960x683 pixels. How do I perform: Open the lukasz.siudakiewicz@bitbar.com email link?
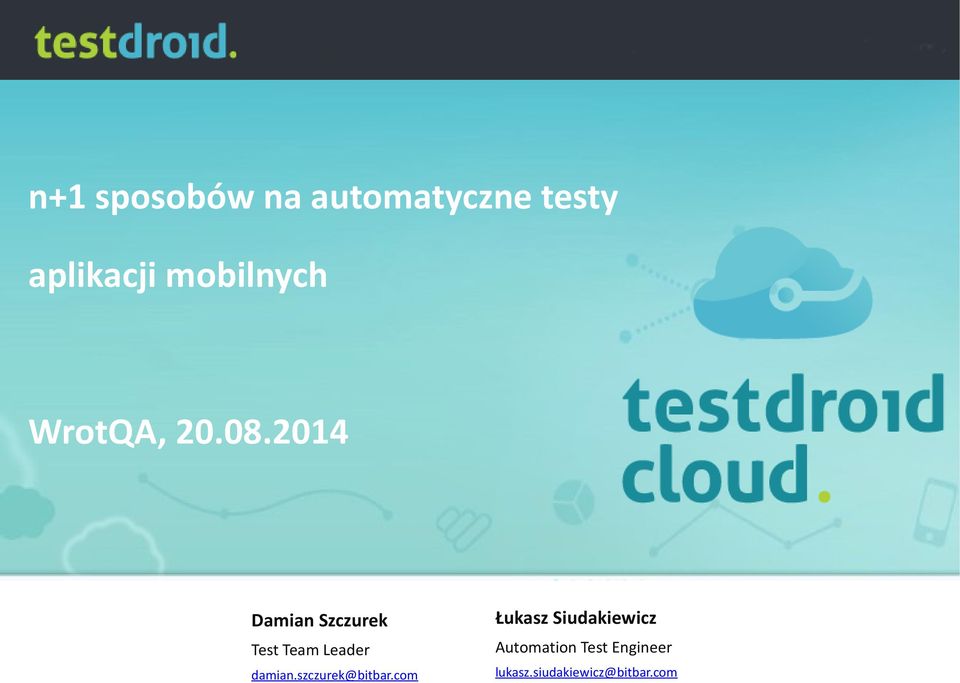tap(586, 672)
